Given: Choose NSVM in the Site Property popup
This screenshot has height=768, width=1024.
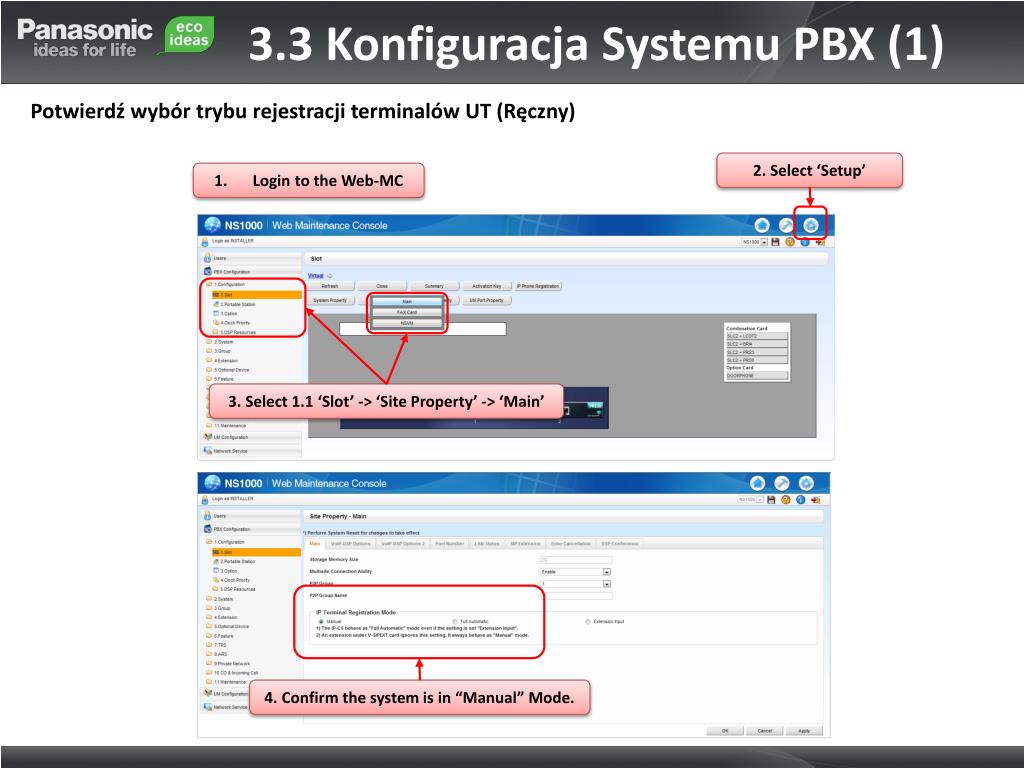Looking at the screenshot, I should 407,323.
